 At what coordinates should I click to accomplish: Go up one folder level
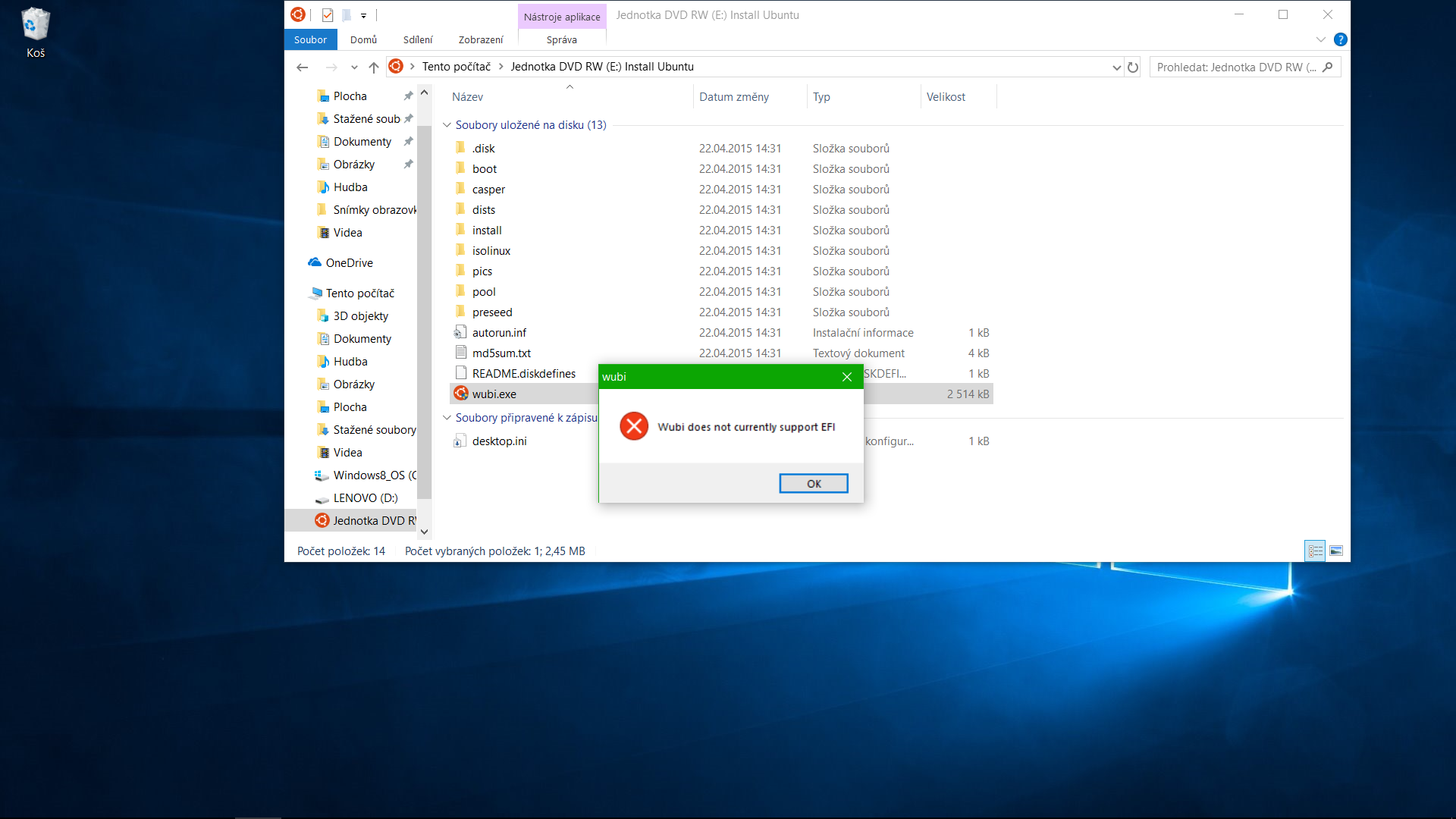373,67
